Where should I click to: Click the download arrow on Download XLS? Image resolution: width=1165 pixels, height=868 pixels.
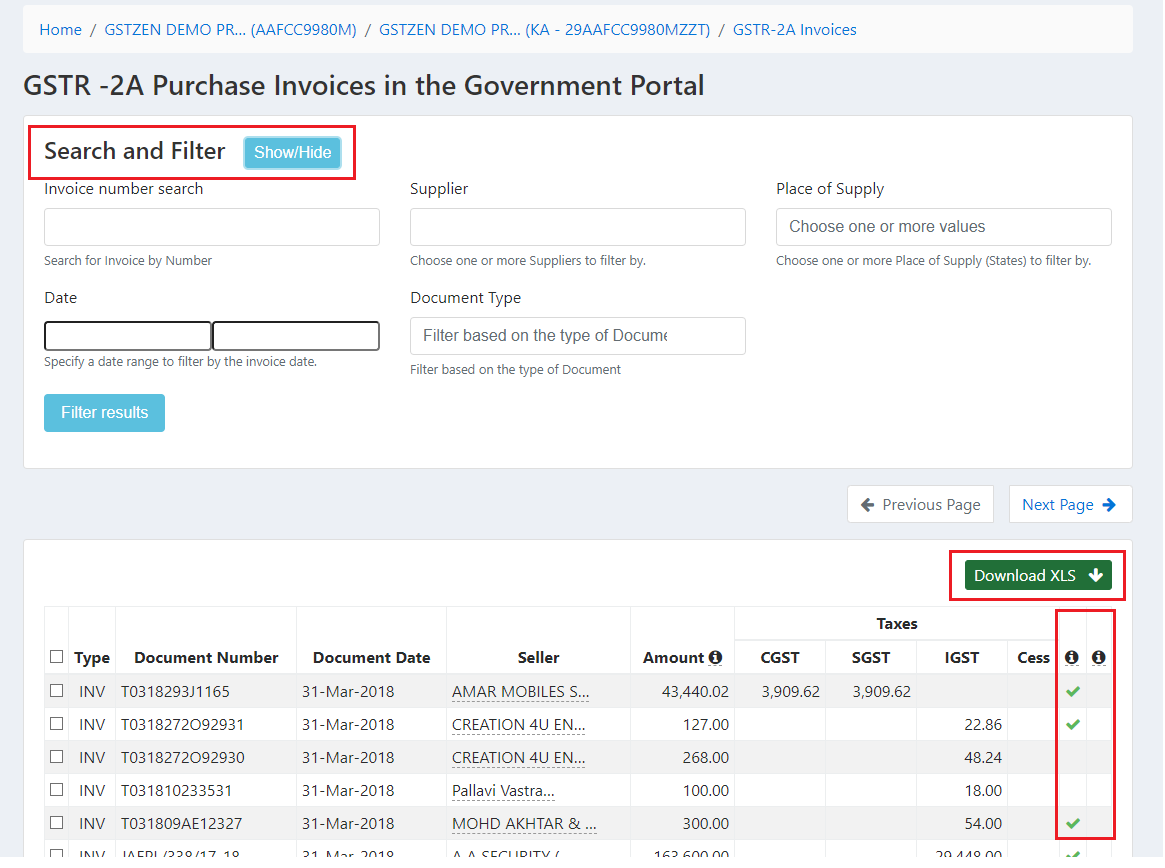point(1094,575)
